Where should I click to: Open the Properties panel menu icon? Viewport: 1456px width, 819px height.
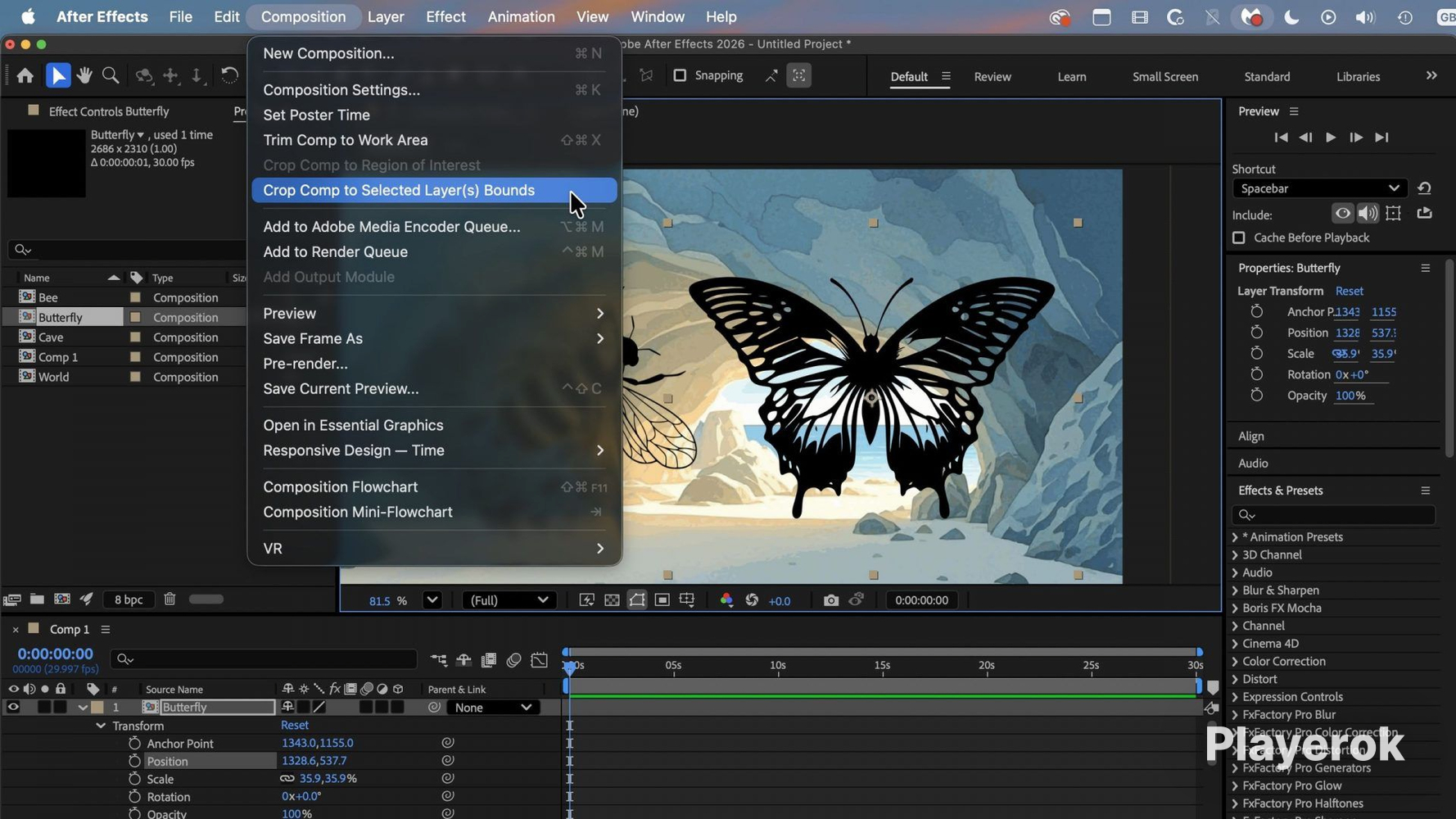[x=1426, y=268]
